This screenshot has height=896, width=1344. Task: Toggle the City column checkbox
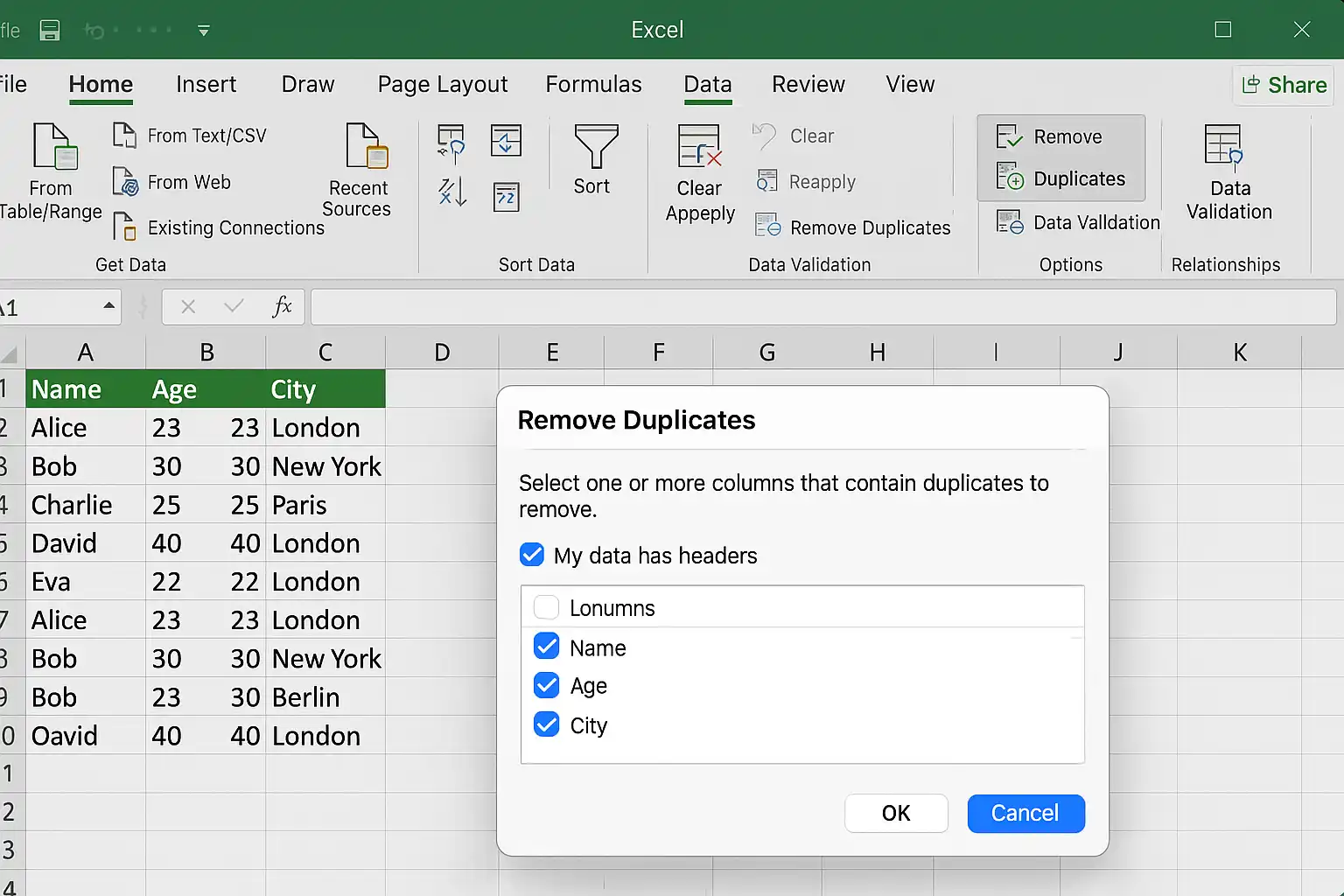[x=547, y=724]
